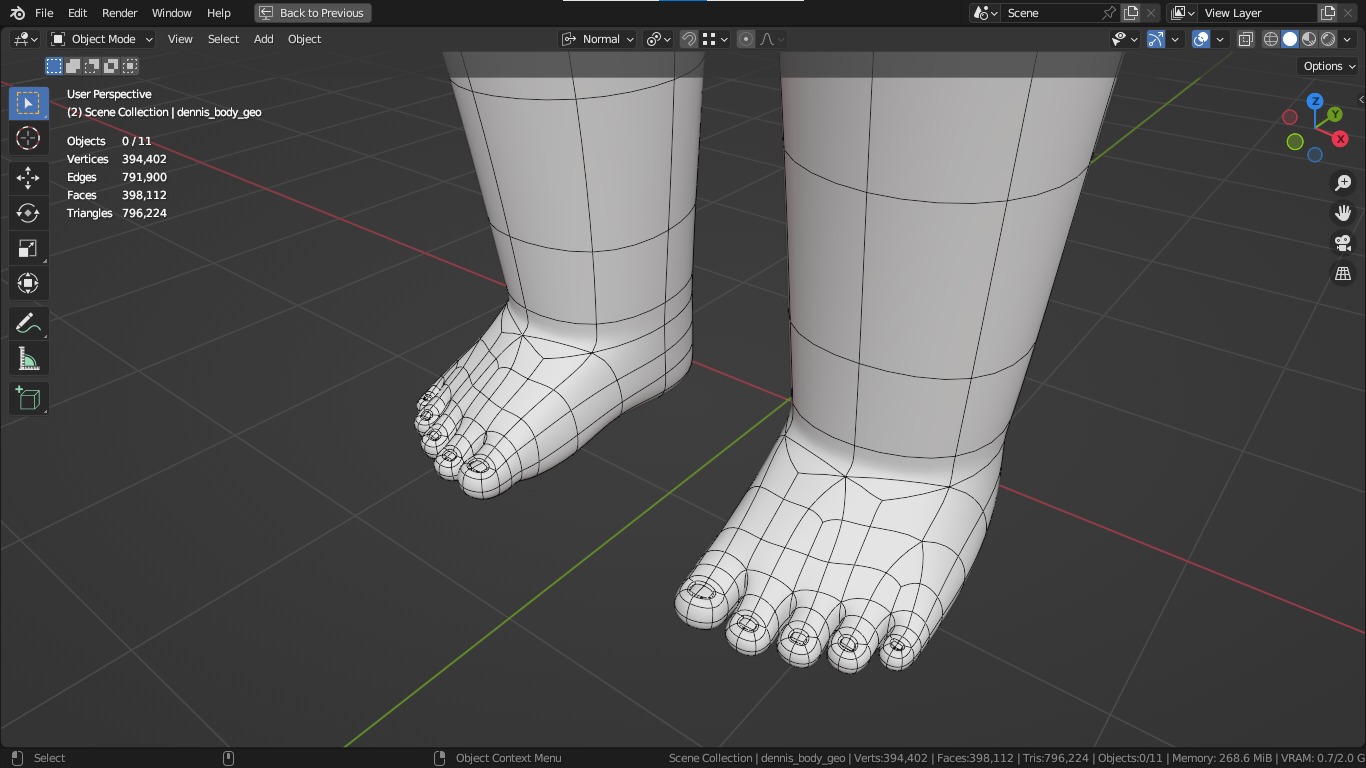The height and width of the screenshot is (768, 1366).
Task: Switch to material preview shading
Action: tap(1309, 39)
